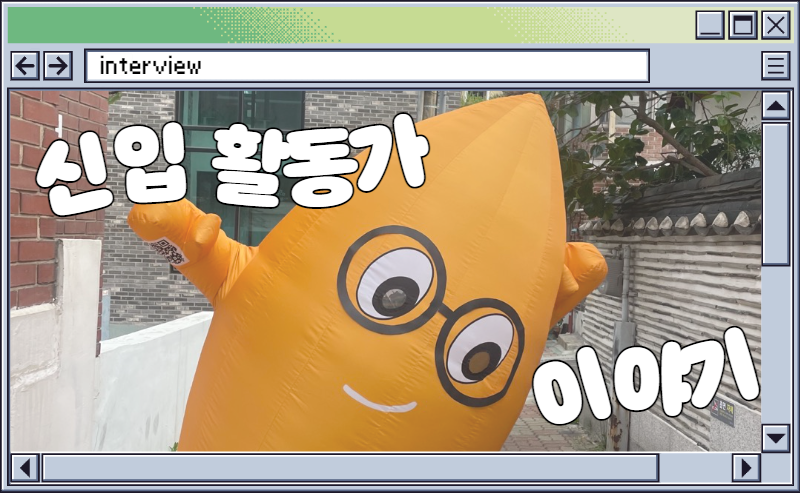Click the vertical scrollbar thumb
800x500 pixels.
click(x=776, y=193)
